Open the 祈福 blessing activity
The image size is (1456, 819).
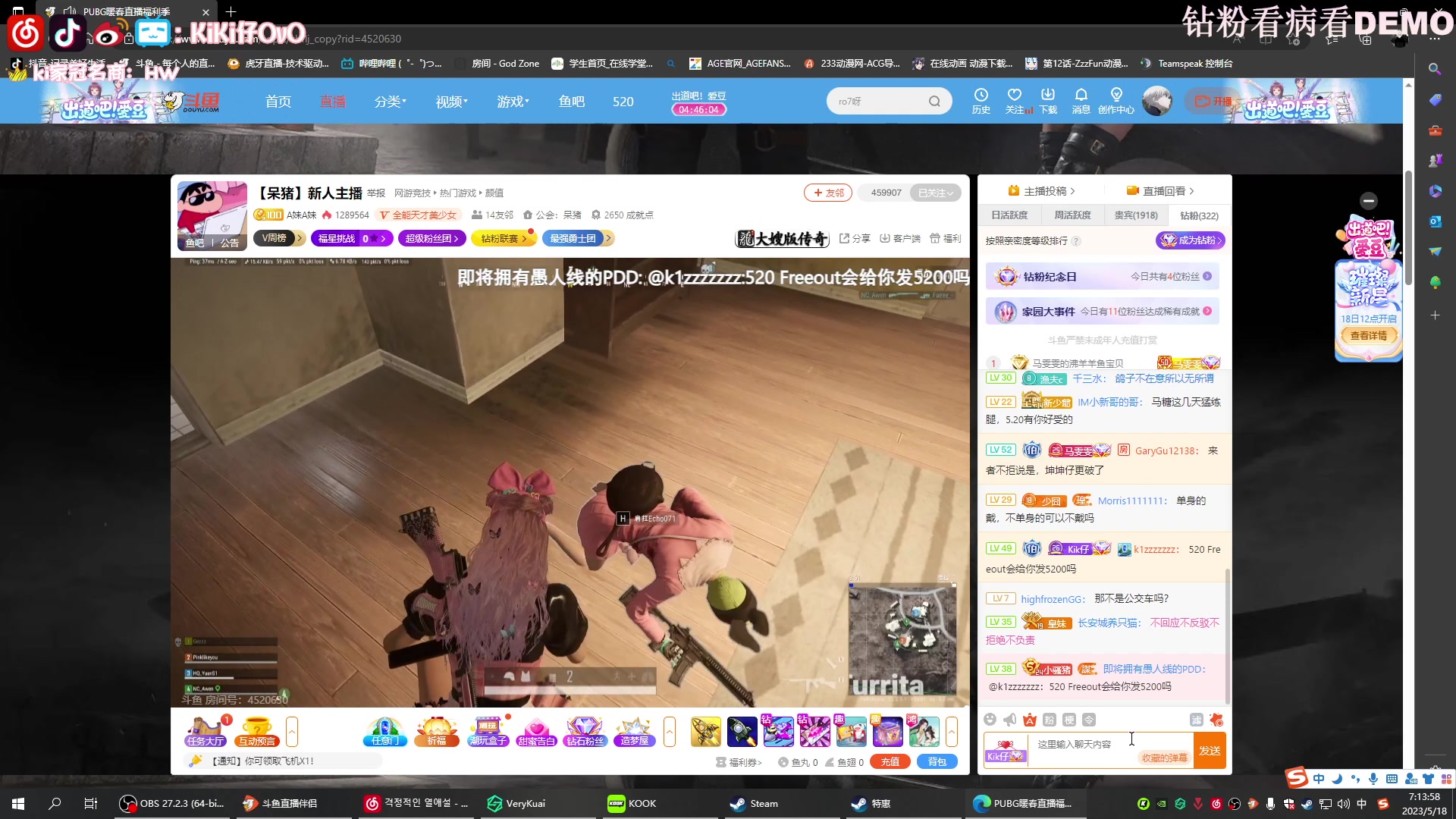437,732
